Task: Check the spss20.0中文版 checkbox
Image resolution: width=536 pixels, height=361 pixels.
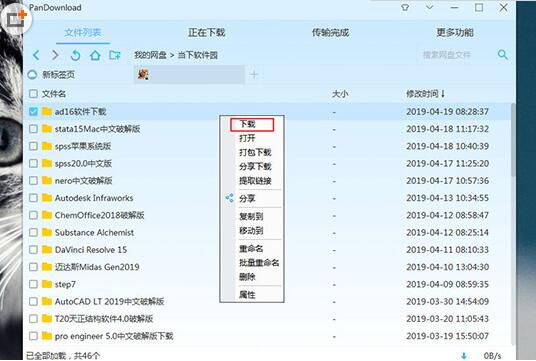Action: coord(33,163)
